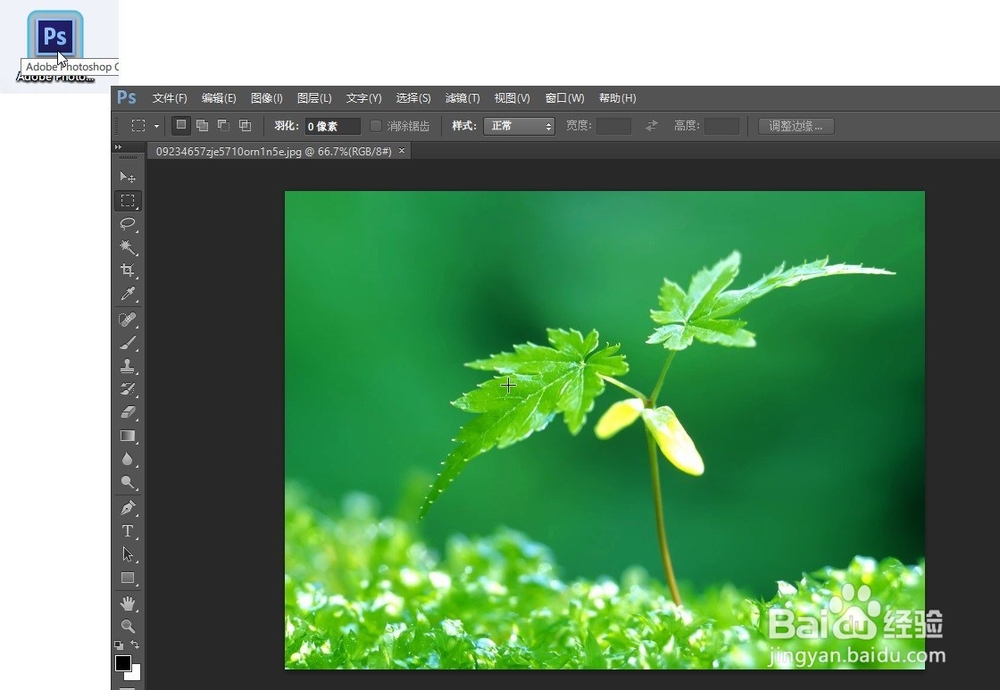Open the 帮助(H) menu
1000x690 pixels.
pyautogui.click(x=617, y=98)
